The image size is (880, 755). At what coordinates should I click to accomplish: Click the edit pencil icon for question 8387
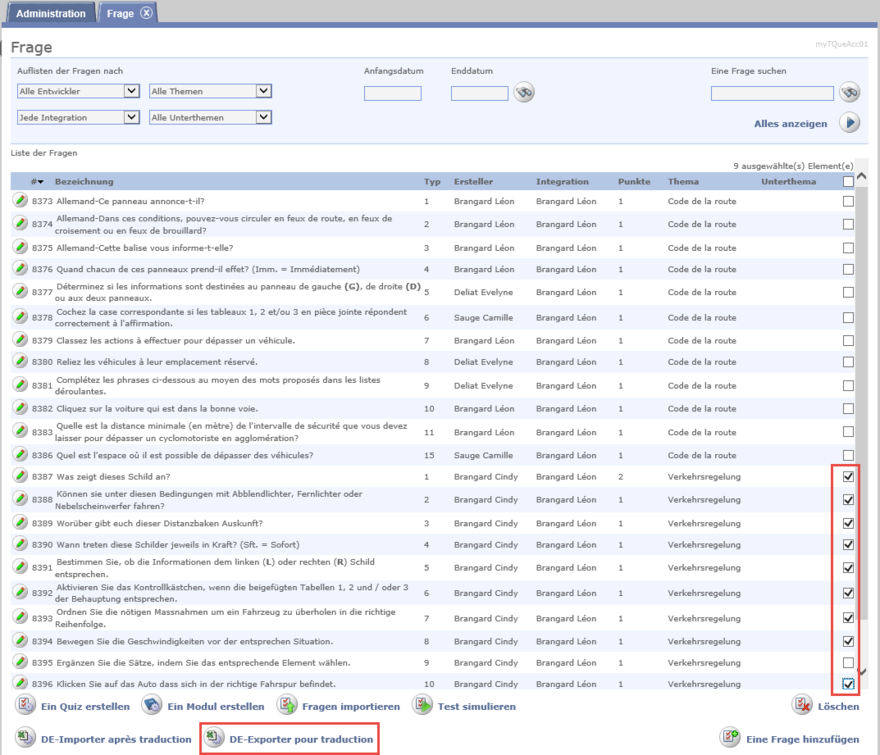pos(20,477)
